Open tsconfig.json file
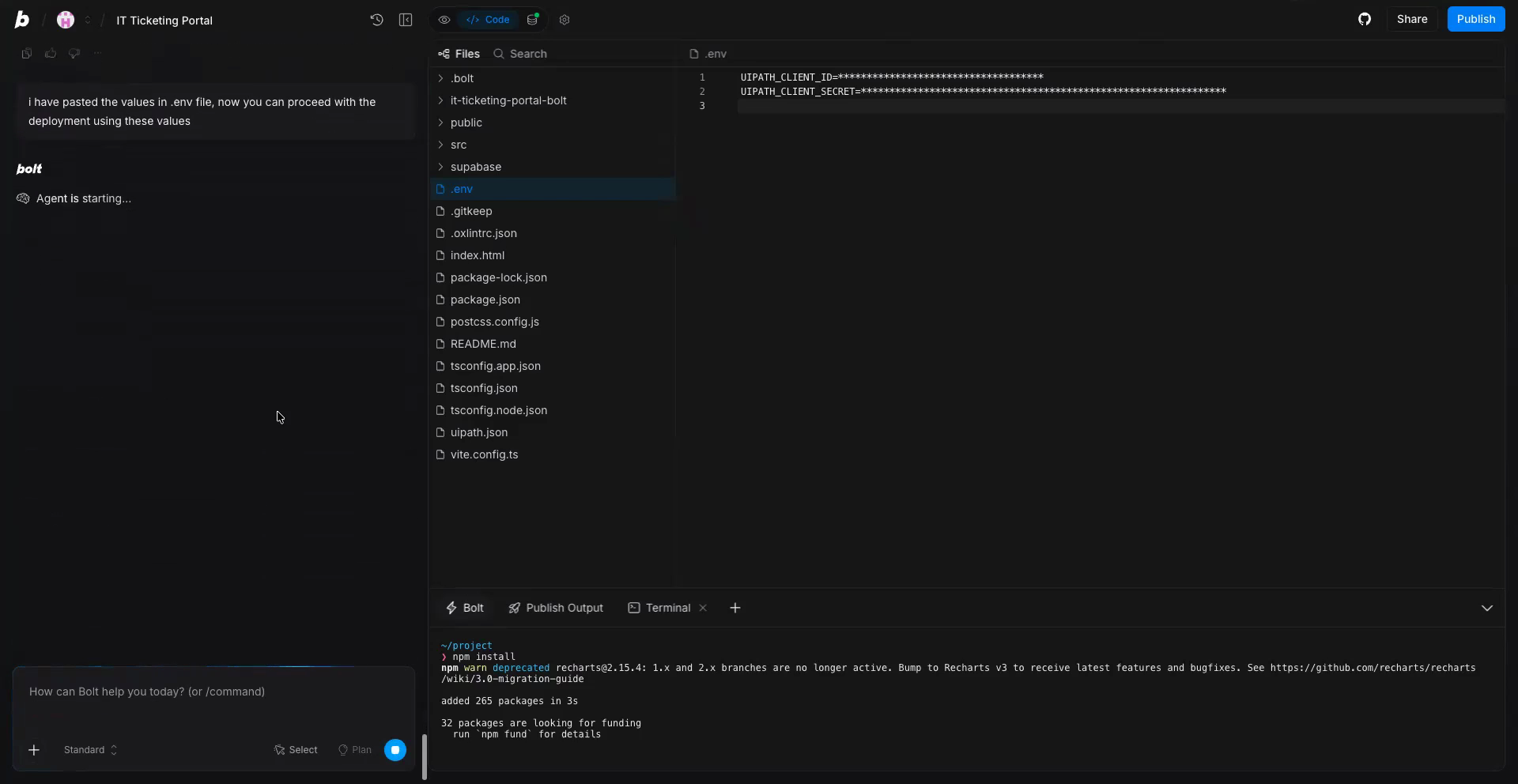 pos(553,388)
